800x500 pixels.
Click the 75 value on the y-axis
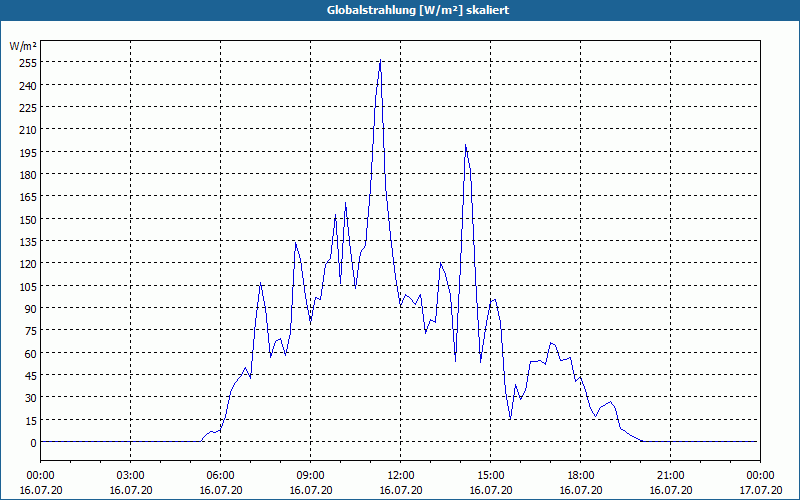[32, 331]
